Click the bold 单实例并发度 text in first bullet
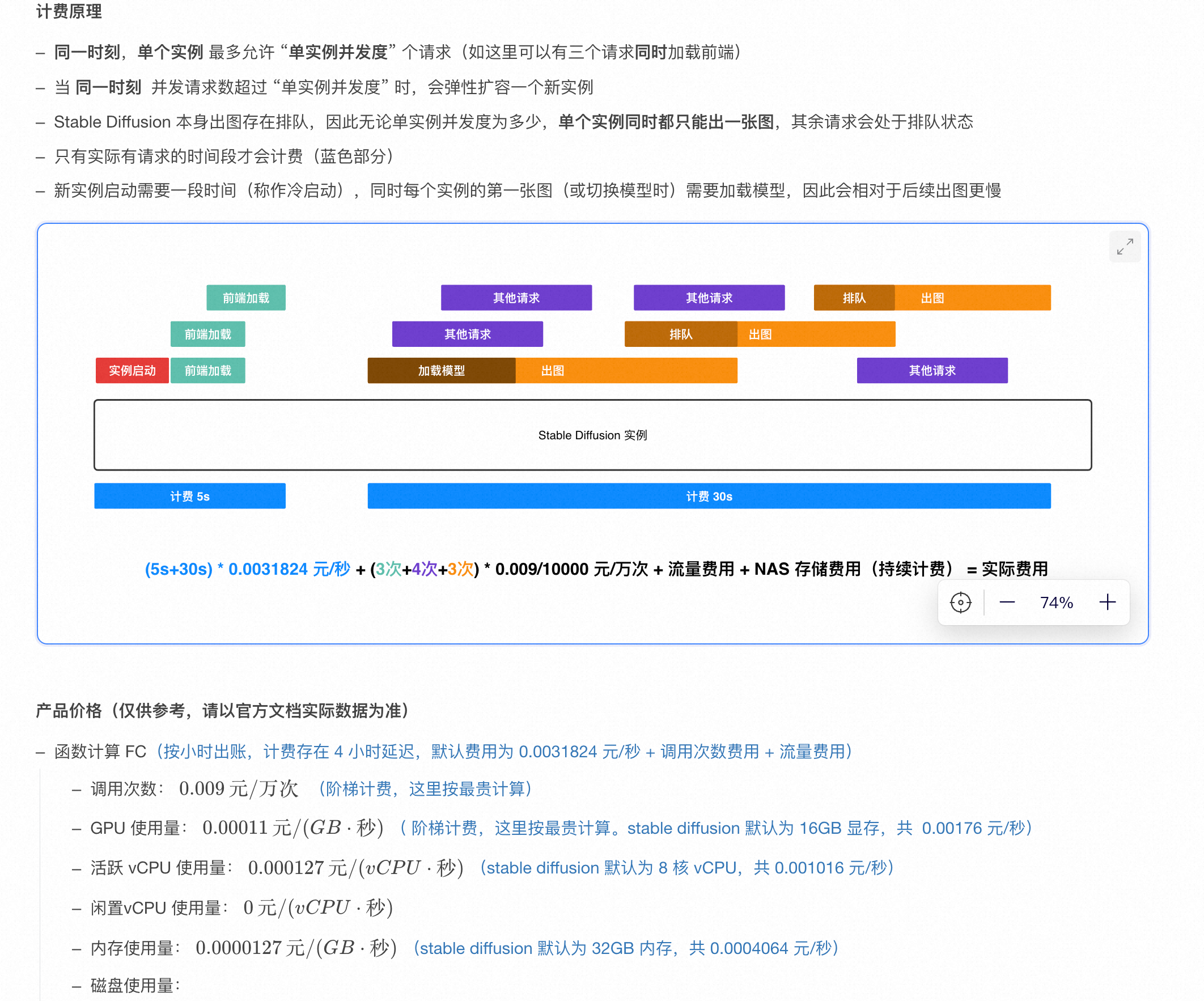The image size is (1204, 1001). [x=338, y=52]
